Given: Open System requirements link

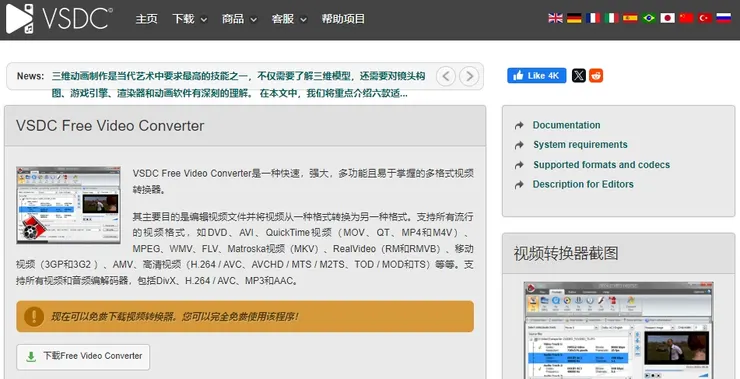Looking at the screenshot, I should [x=580, y=144].
